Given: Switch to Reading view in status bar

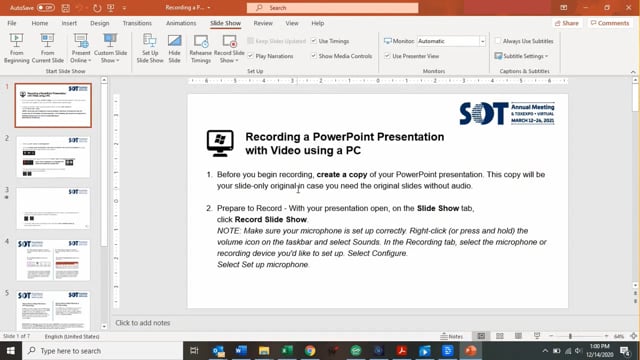Looking at the screenshot, I should point(518,336).
